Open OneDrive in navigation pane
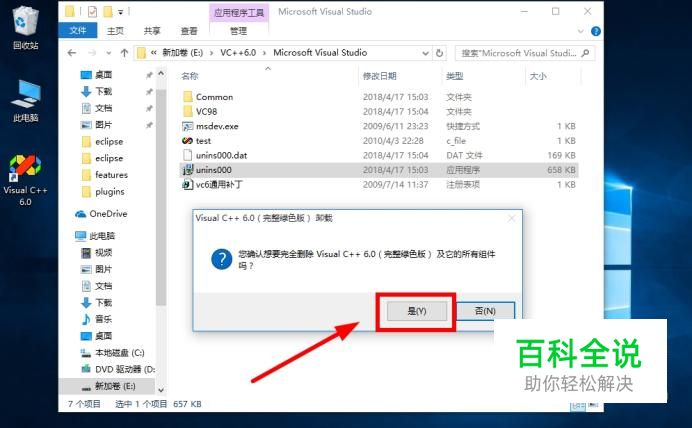This screenshot has height=428, width=692. click(x=102, y=214)
